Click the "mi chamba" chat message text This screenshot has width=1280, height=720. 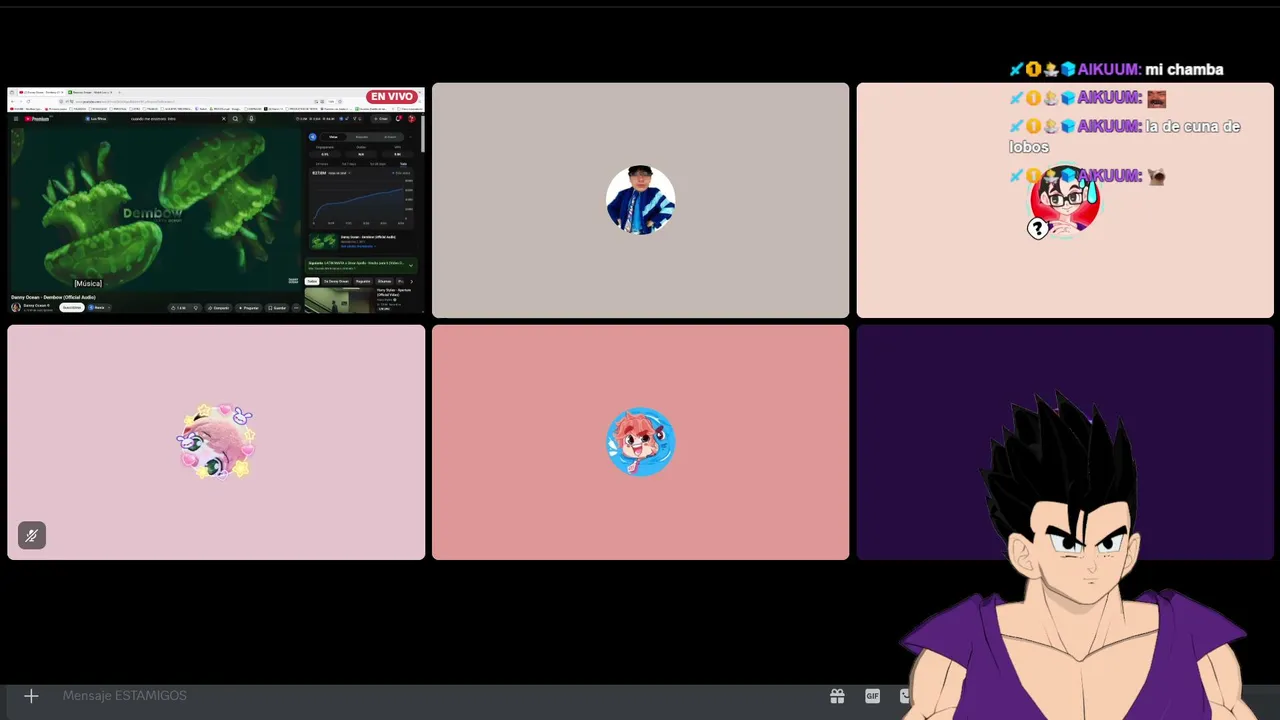pyautogui.click(x=1184, y=70)
